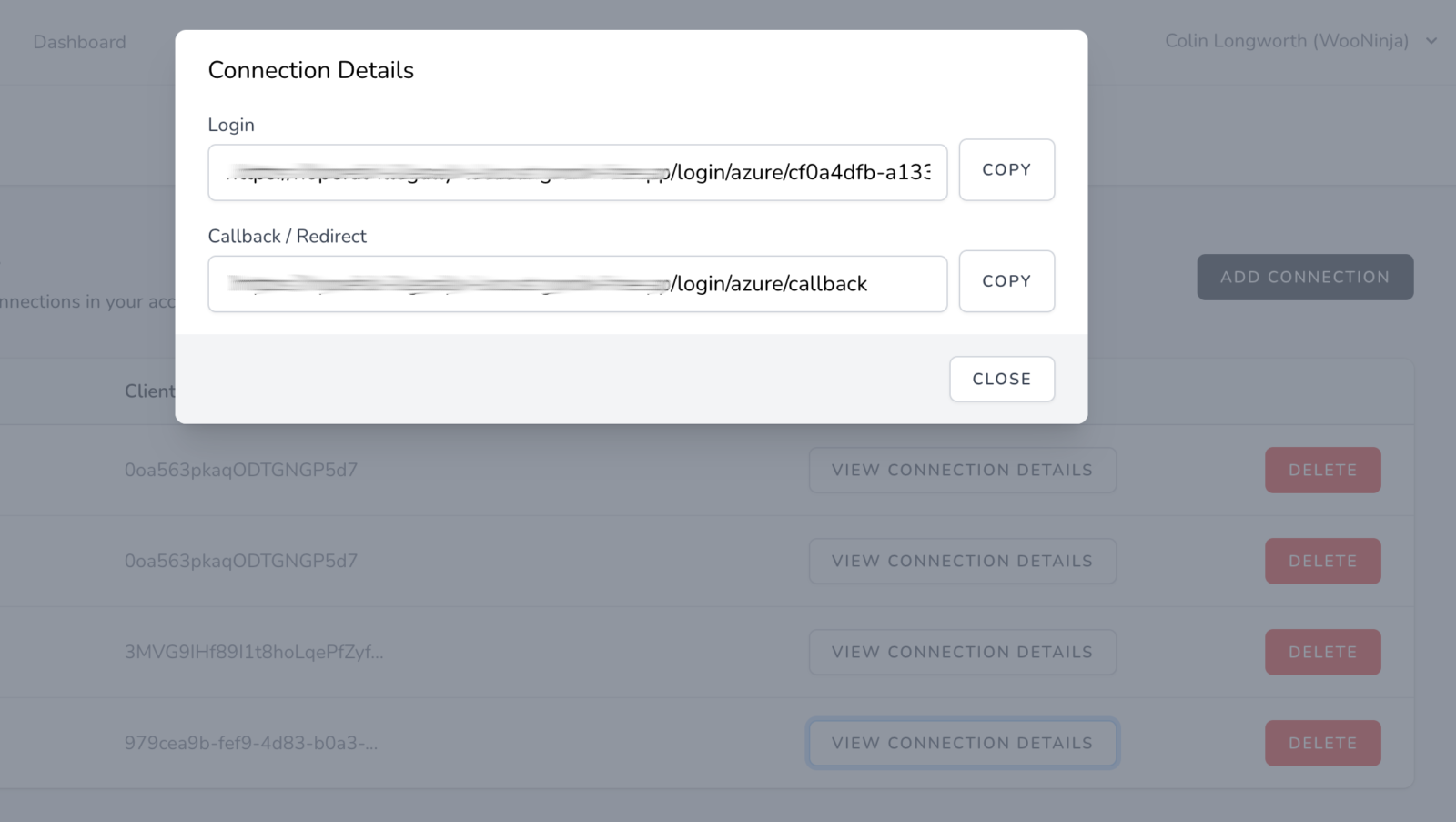The height and width of the screenshot is (822, 1456).
Task: View connection details for first 0oa563pkaq row
Action: [x=962, y=470]
